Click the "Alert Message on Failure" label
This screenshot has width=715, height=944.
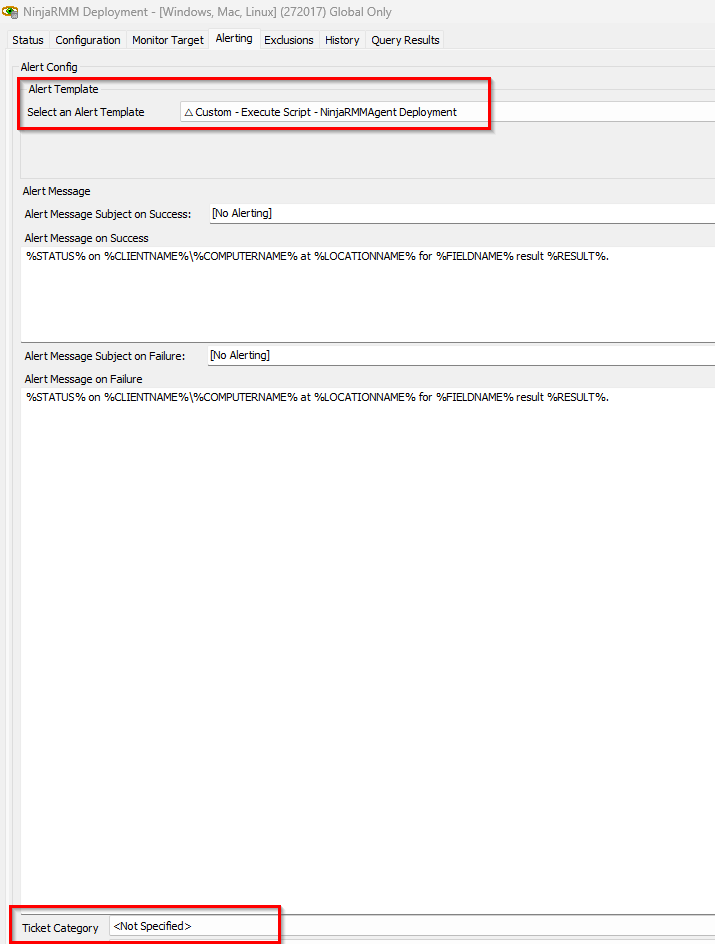pyautogui.click(x=83, y=379)
